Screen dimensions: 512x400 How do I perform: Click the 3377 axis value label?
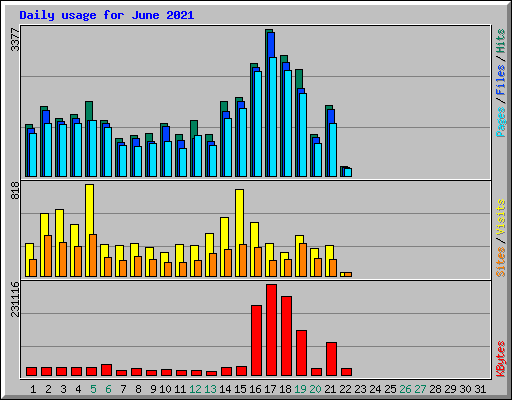(15, 40)
